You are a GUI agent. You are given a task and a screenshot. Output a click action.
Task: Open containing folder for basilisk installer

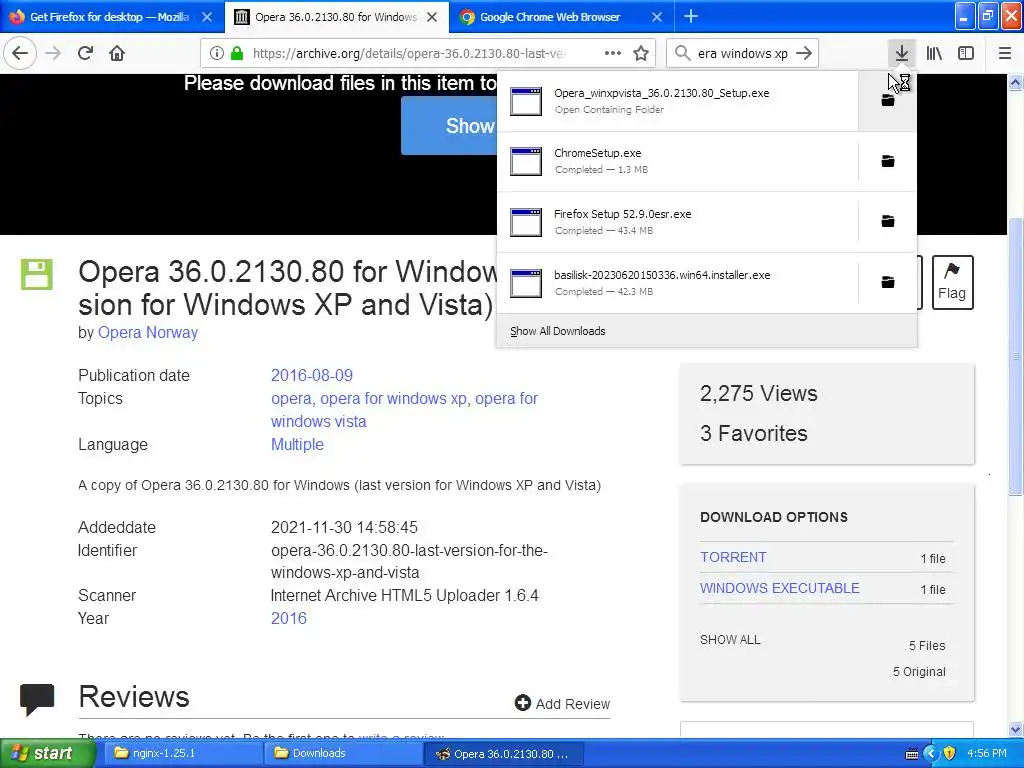point(888,283)
